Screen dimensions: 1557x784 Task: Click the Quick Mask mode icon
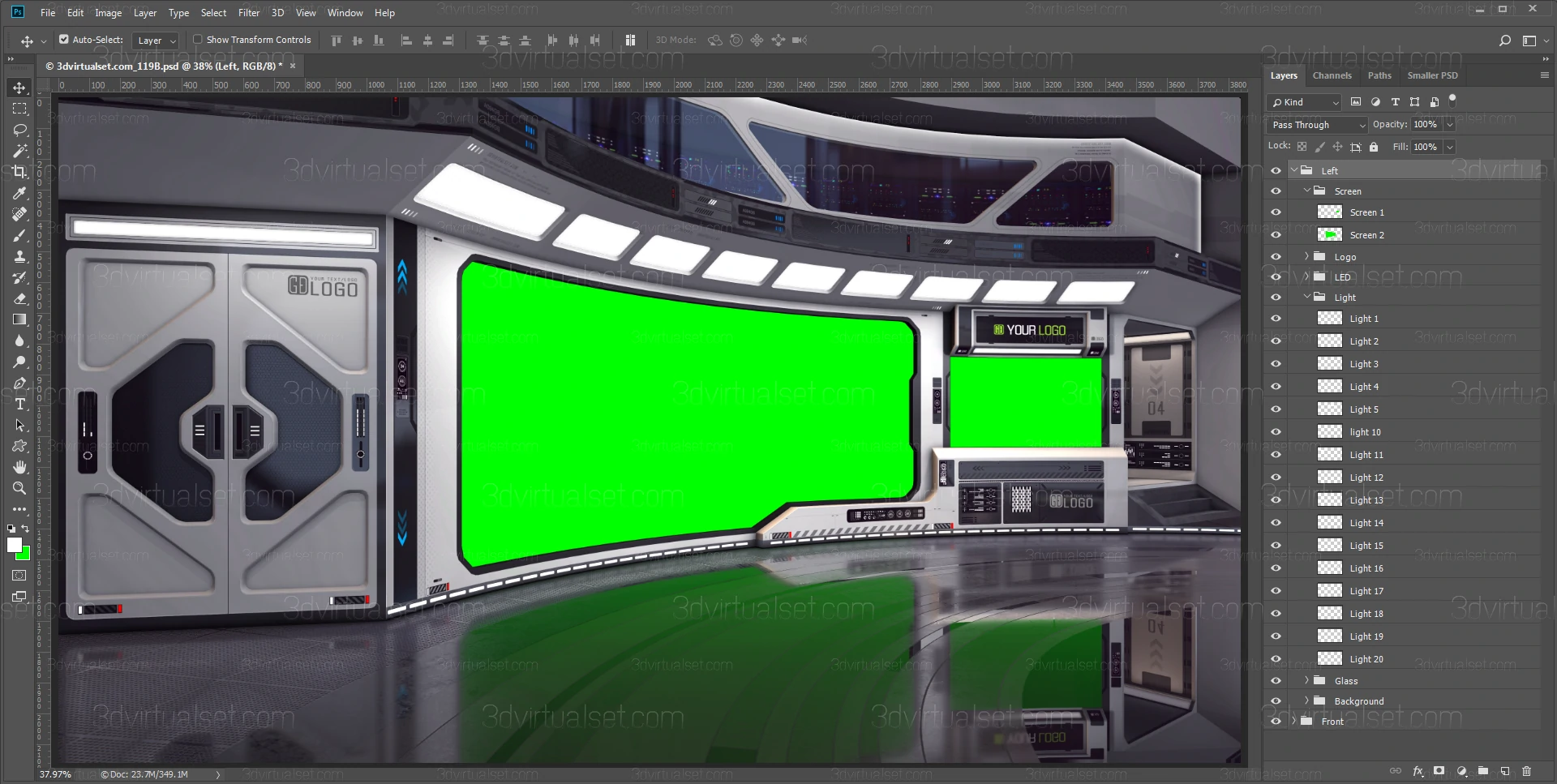pyautogui.click(x=19, y=576)
